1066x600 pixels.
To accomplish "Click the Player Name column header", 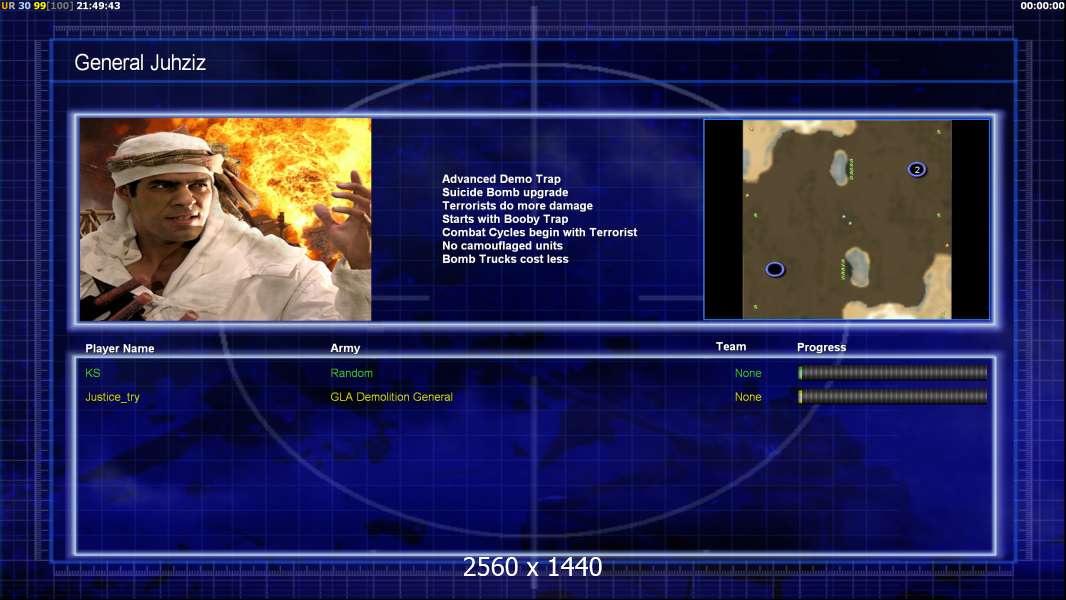I will (120, 348).
